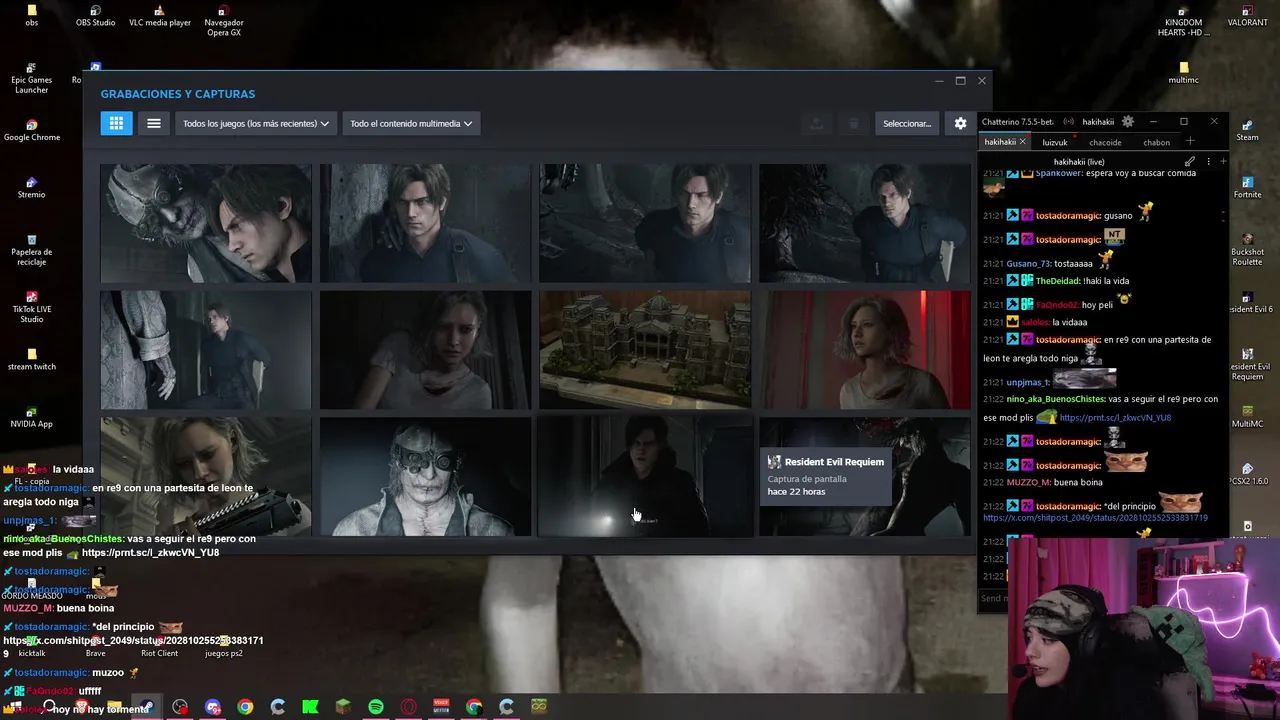Open VLC media player desktop shortcut
The image size is (1280, 720).
tap(160, 16)
